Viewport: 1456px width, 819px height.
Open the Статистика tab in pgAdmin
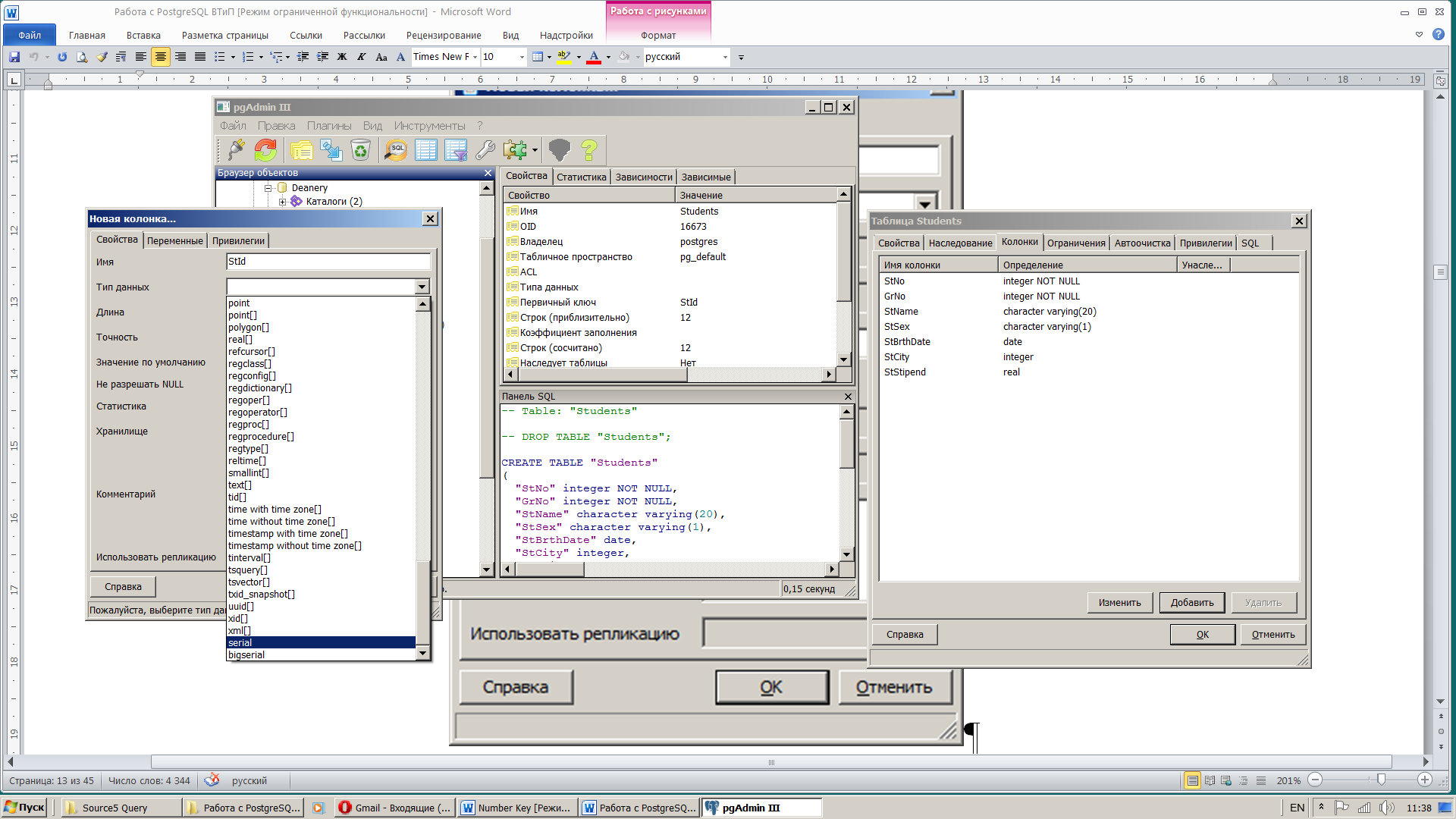582,177
